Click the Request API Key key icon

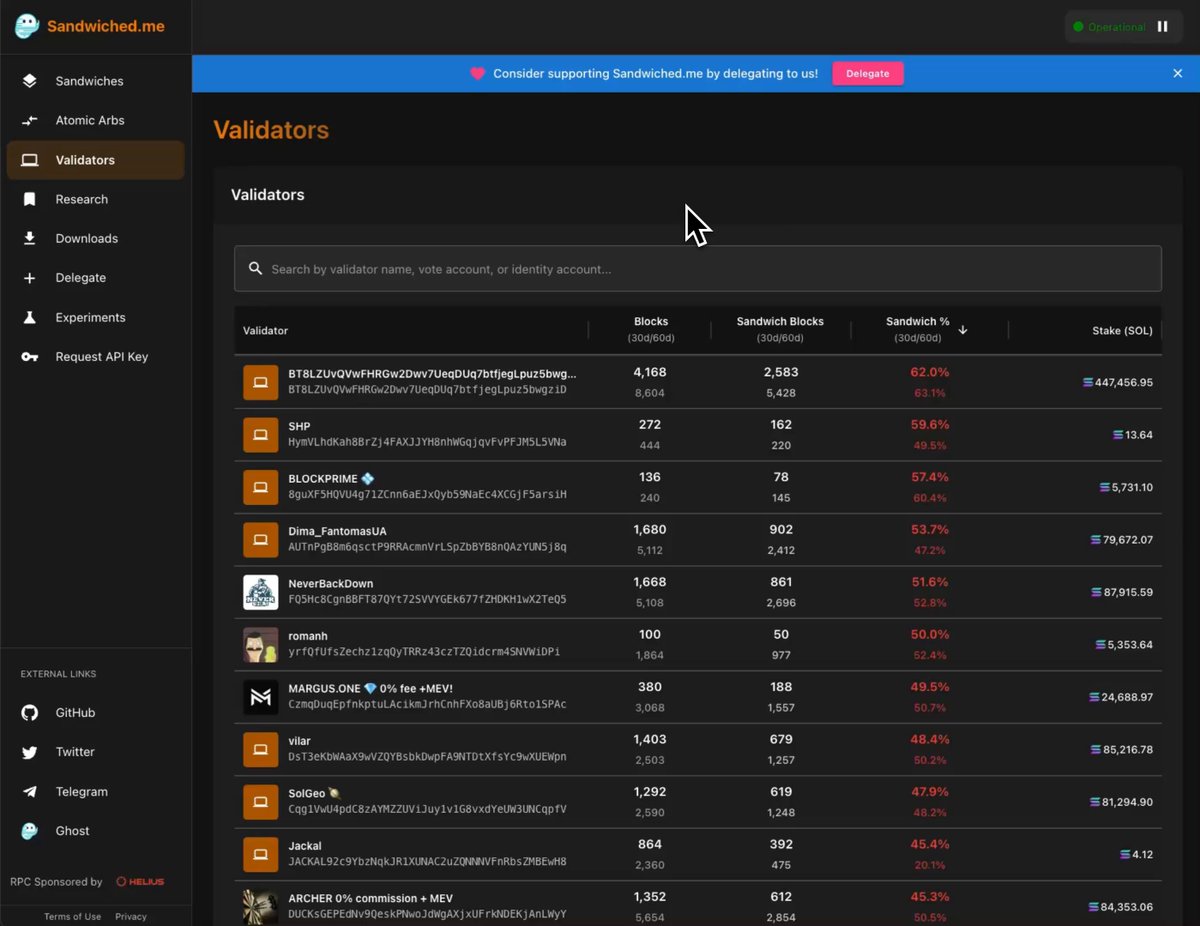(x=30, y=357)
